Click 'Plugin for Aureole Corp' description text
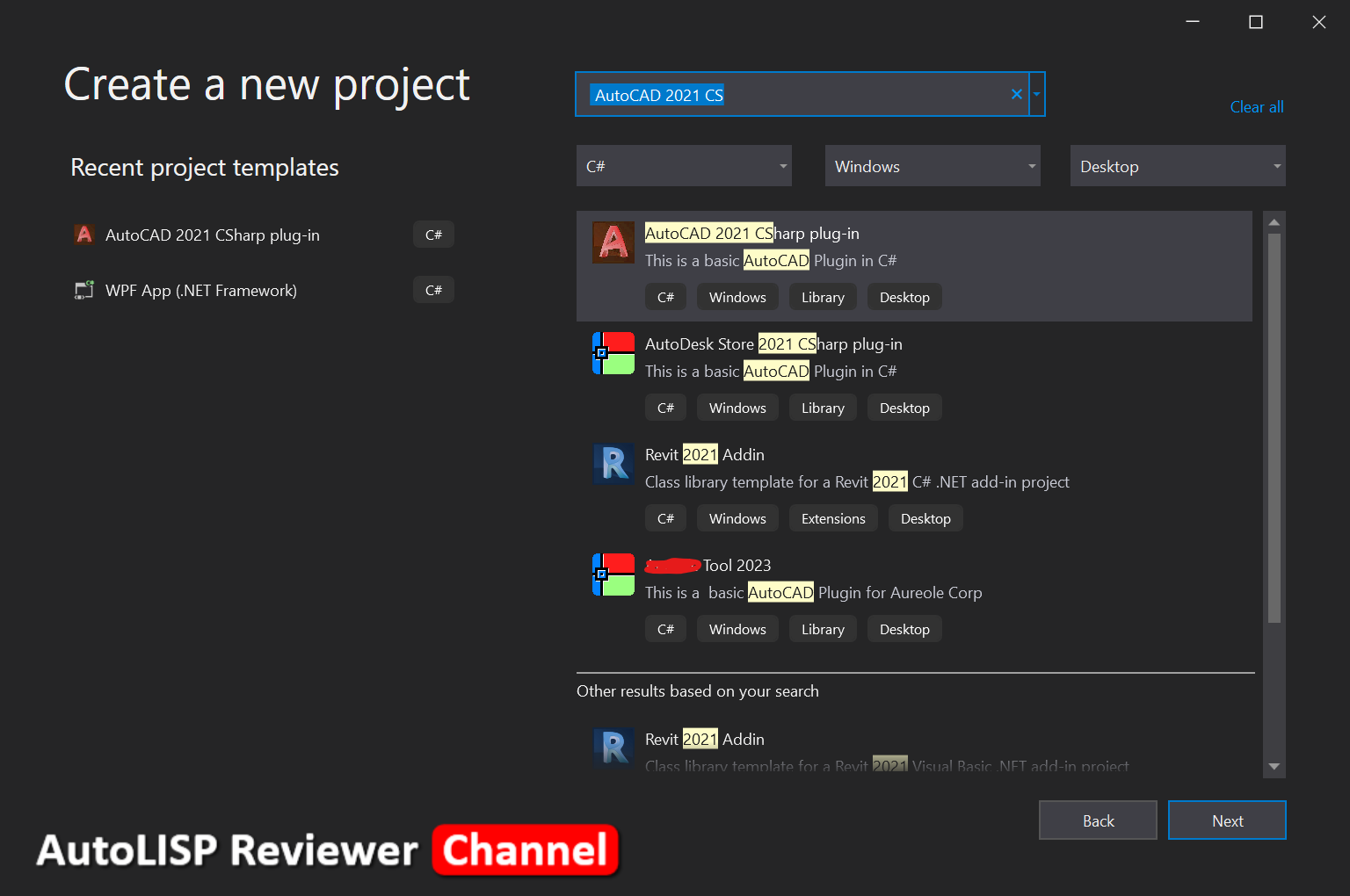 tap(900, 592)
